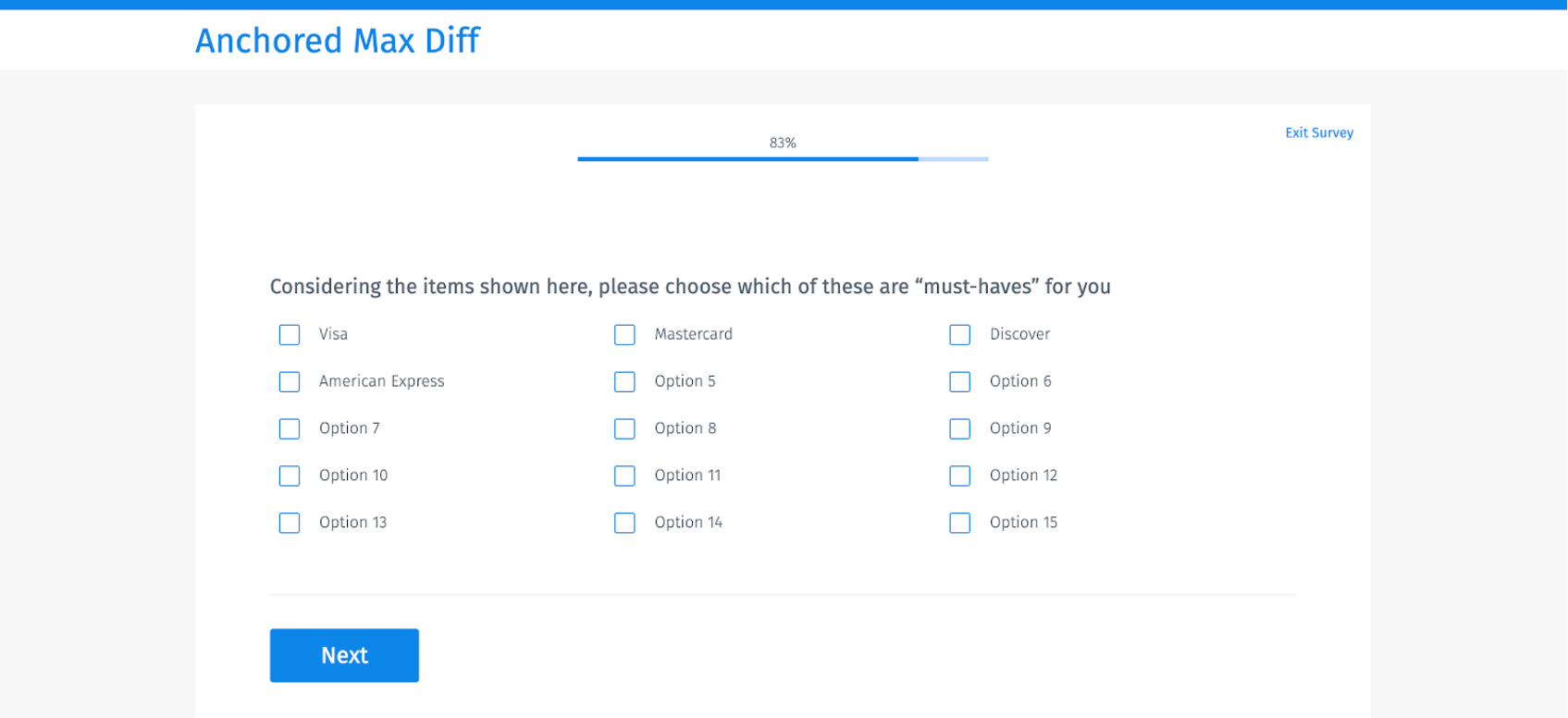Check Option 13
Viewport: 1568px width, 718px height.
pos(290,523)
